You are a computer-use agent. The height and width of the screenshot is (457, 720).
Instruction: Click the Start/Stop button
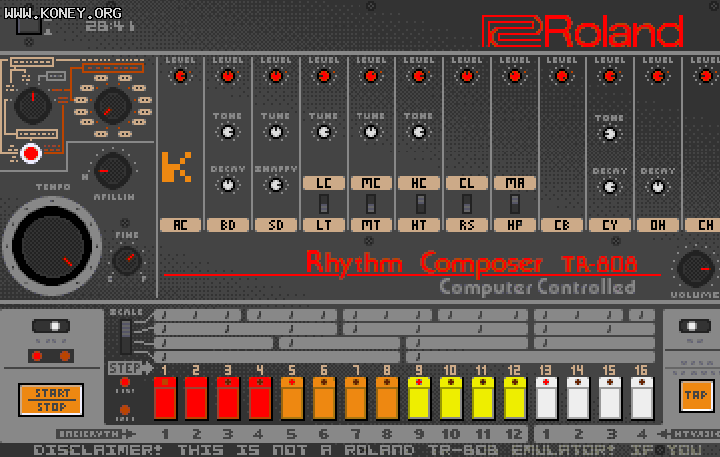tap(51, 400)
